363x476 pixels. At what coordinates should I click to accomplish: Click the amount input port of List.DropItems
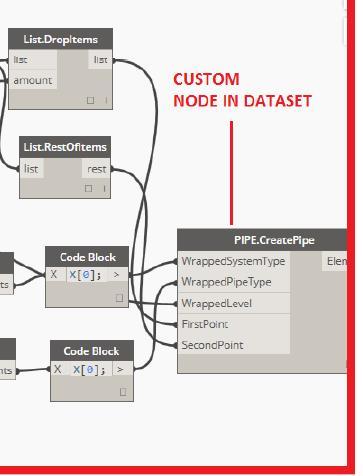33,80
